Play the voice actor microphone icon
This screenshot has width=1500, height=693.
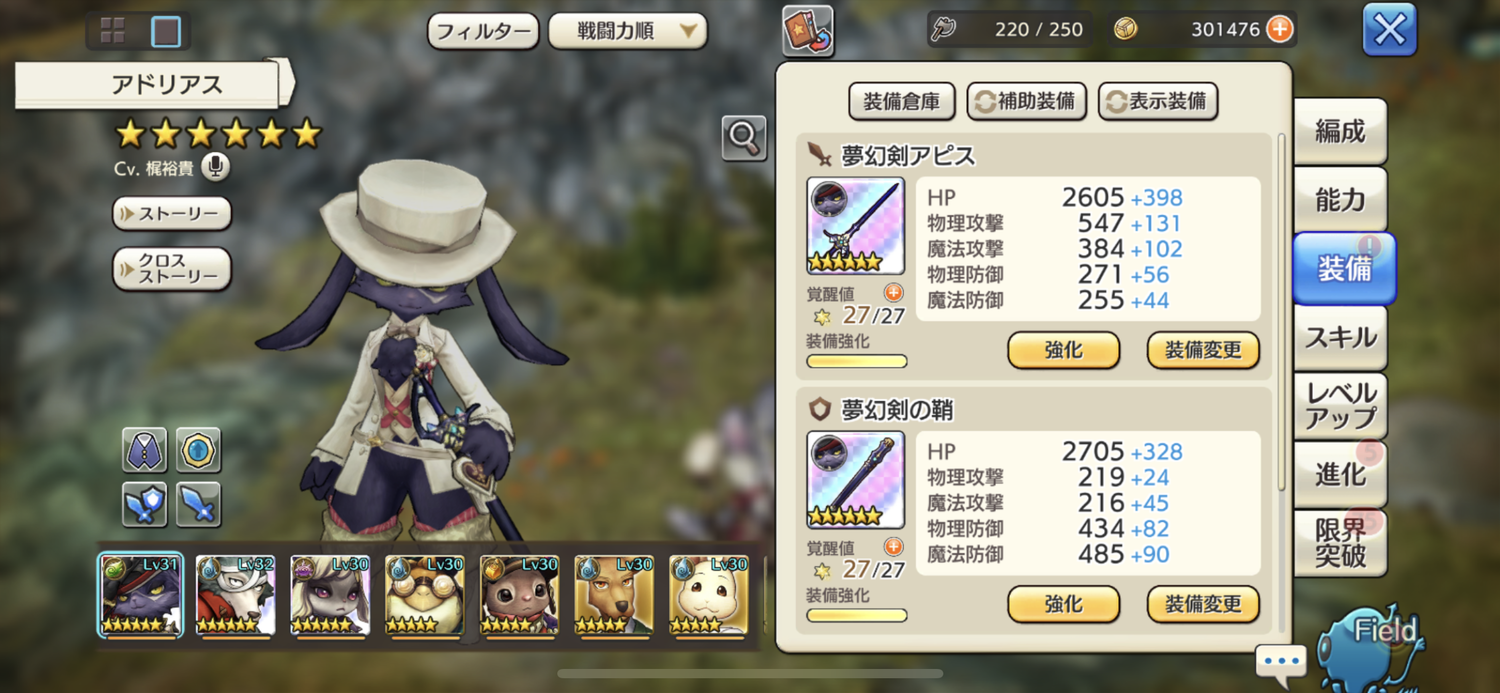[215, 167]
